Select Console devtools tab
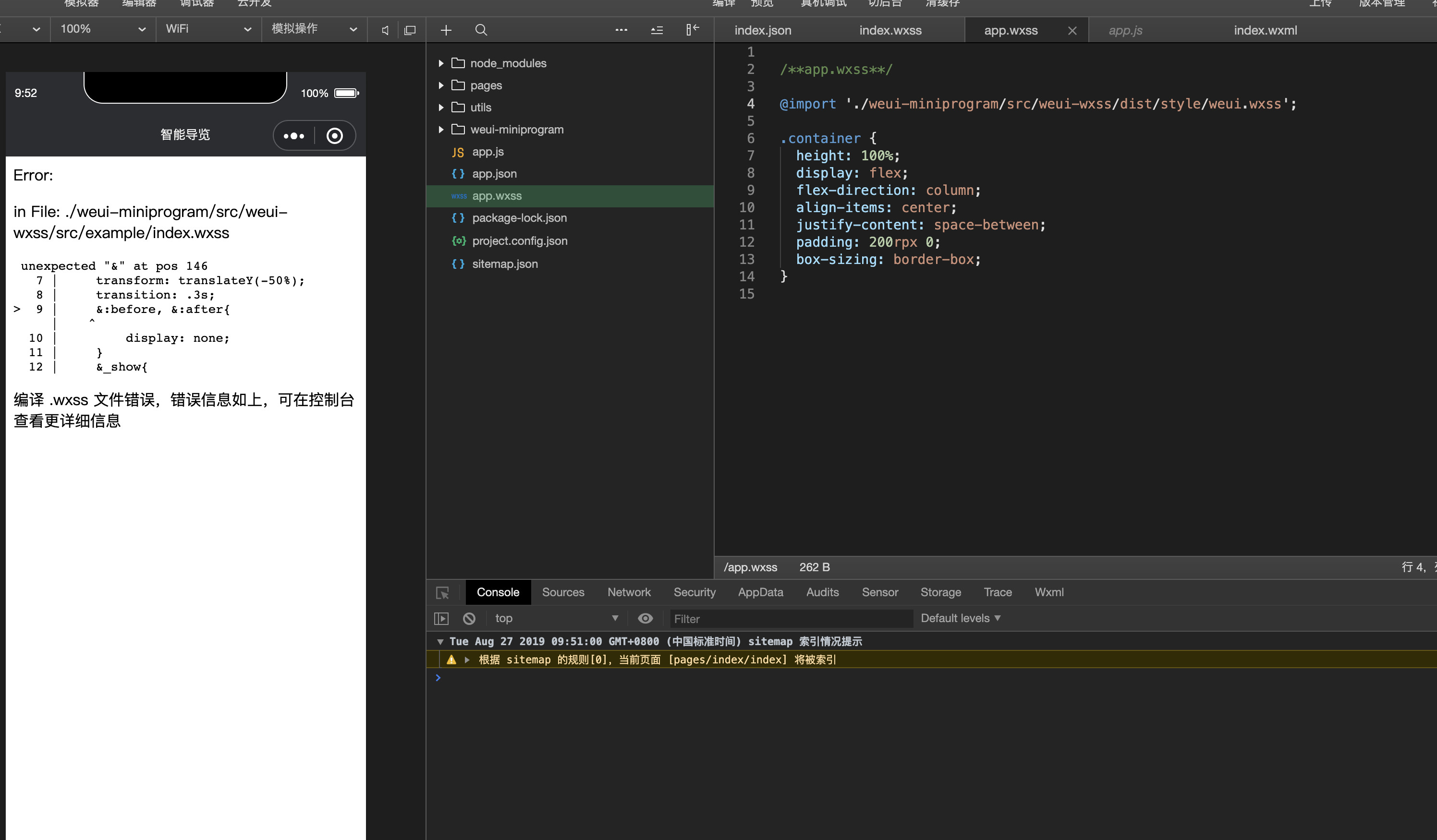Image resolution: width=1437 pixels, height=840 pixels. point(498,592)
